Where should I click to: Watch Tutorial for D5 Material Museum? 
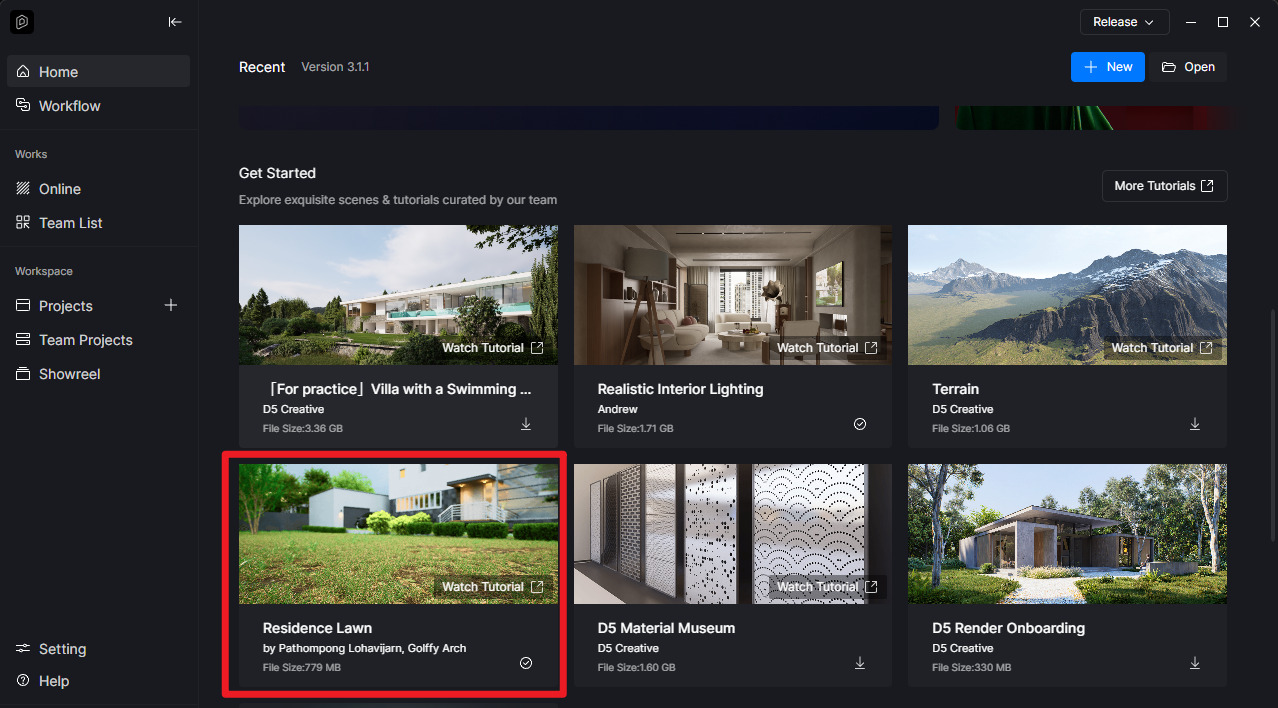click(827, 587)
